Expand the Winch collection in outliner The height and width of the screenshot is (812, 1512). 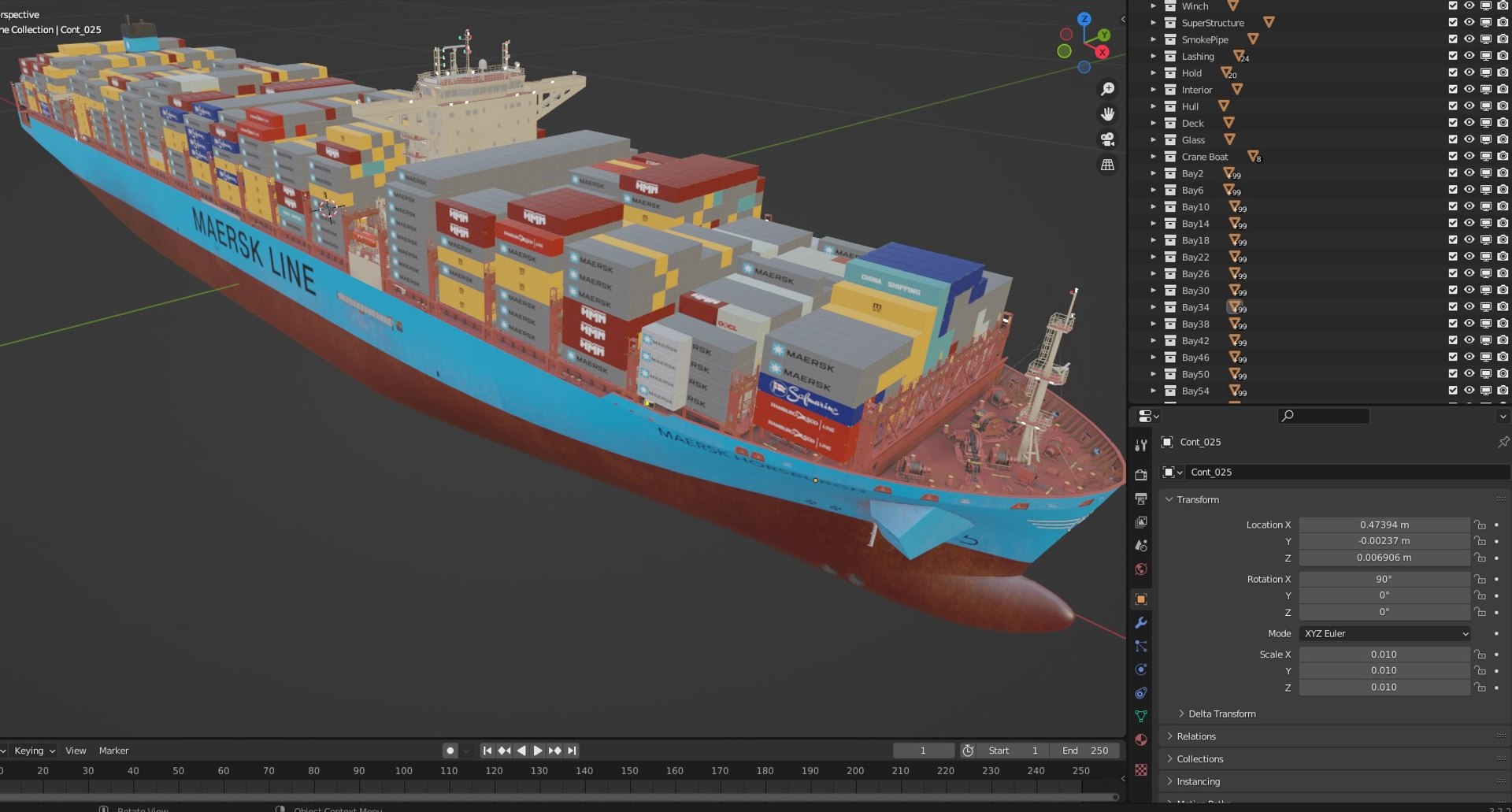coord(1154,6)
